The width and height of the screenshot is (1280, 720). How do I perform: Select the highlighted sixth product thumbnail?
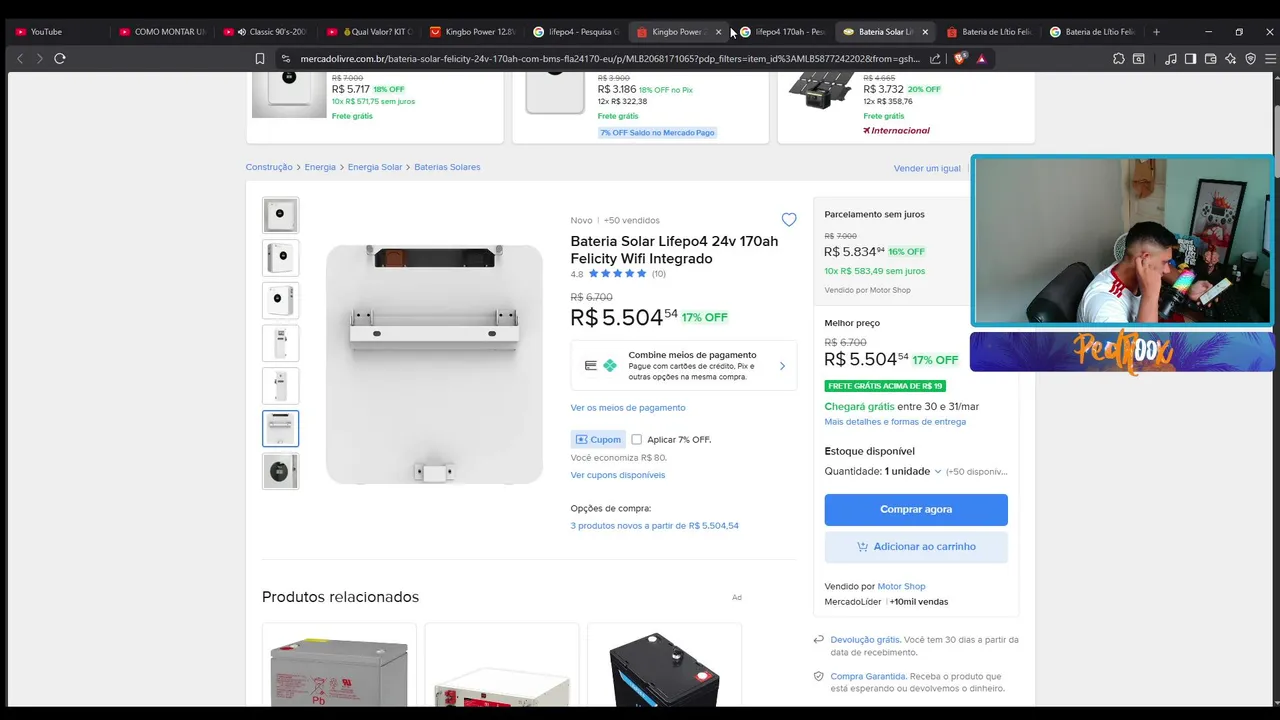(x=280, y=428)
